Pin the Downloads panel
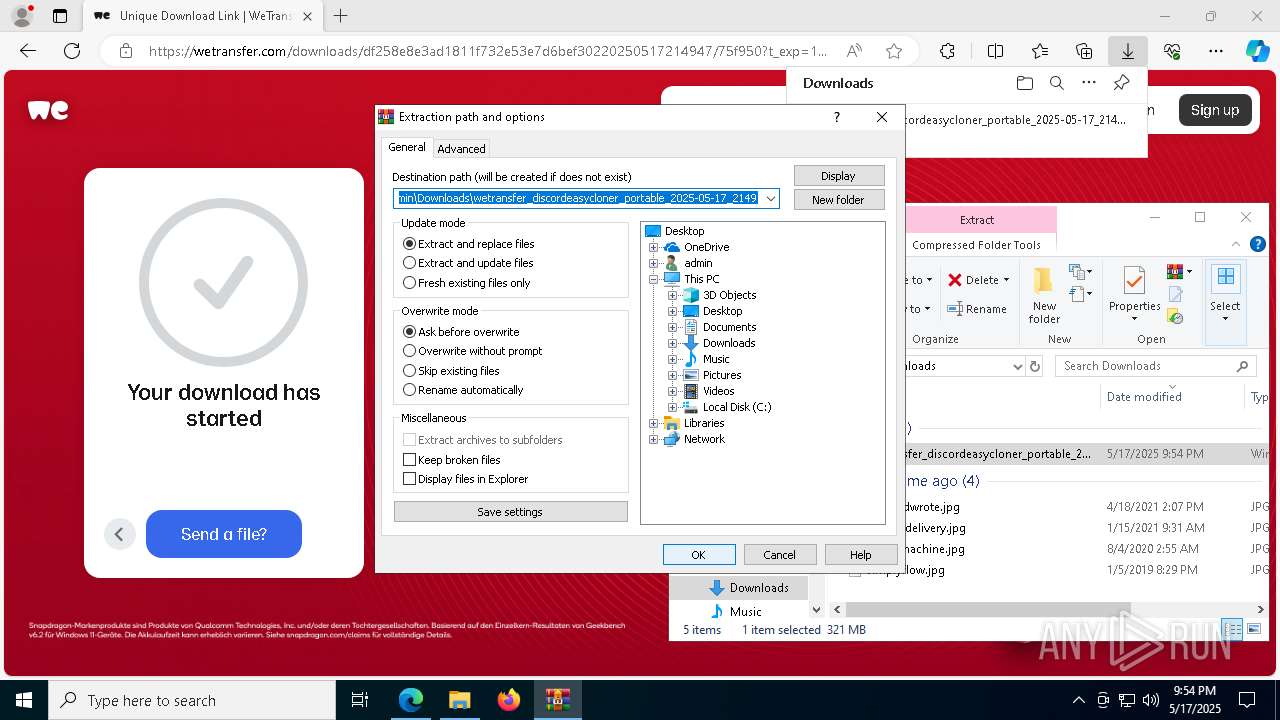1280x720 pixels. point(1121,83)
